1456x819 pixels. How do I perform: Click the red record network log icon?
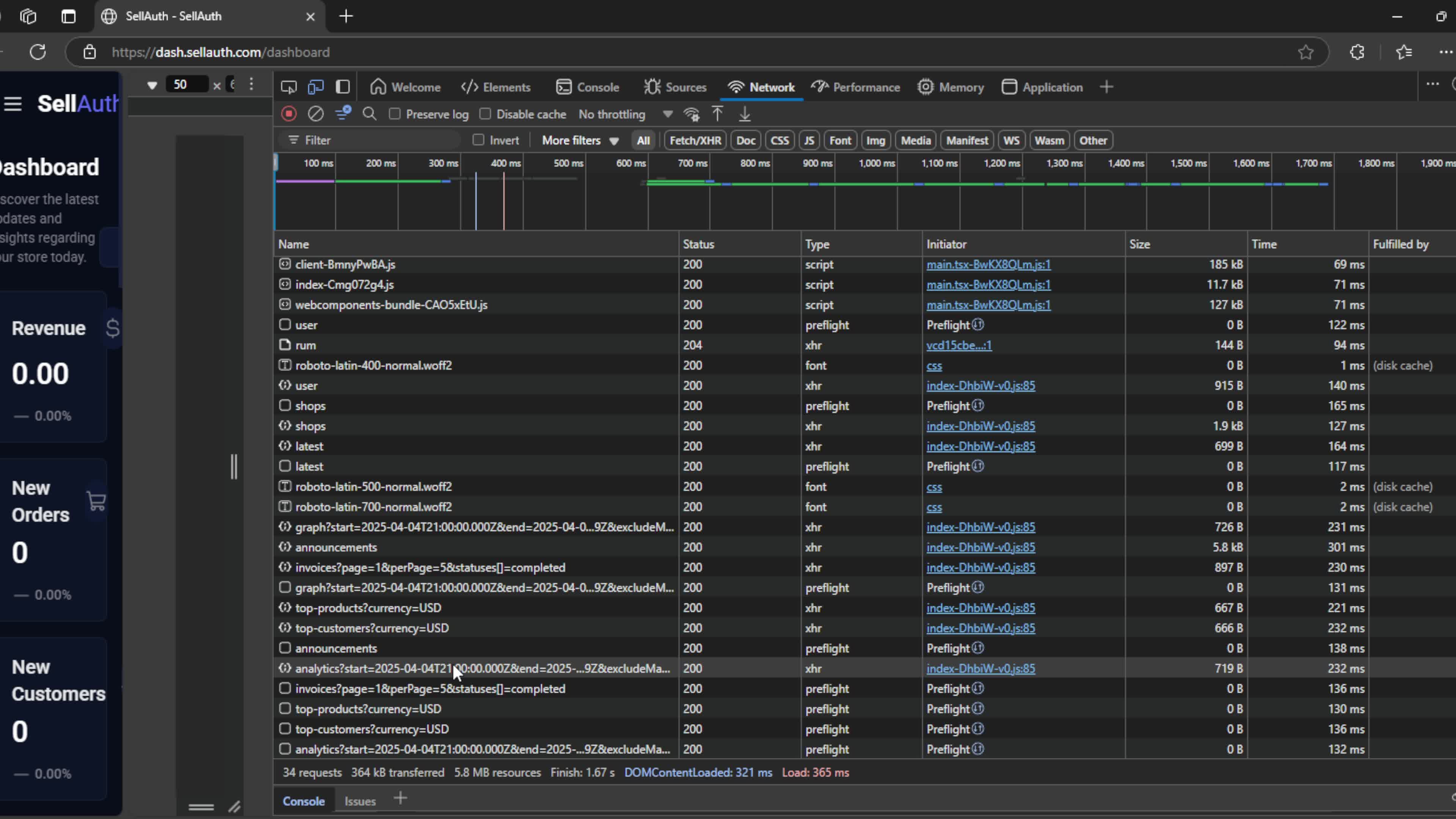click(289, 114)
